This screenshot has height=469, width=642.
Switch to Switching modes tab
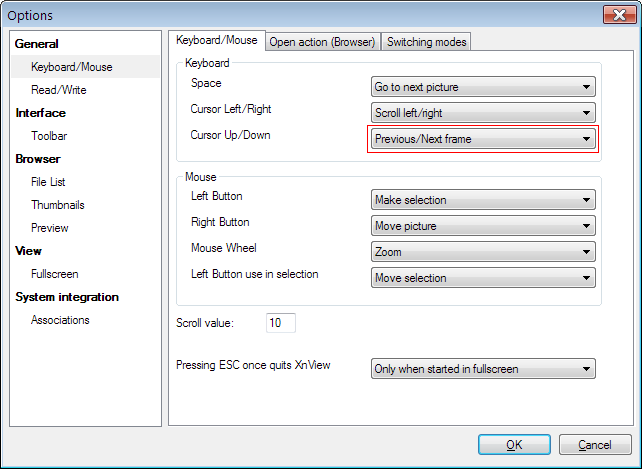[x=426, y=41]
